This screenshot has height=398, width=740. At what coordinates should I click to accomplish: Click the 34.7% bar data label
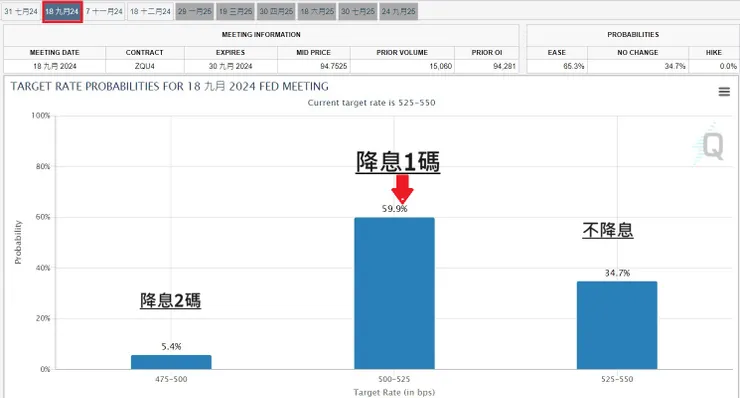(617, 273)
